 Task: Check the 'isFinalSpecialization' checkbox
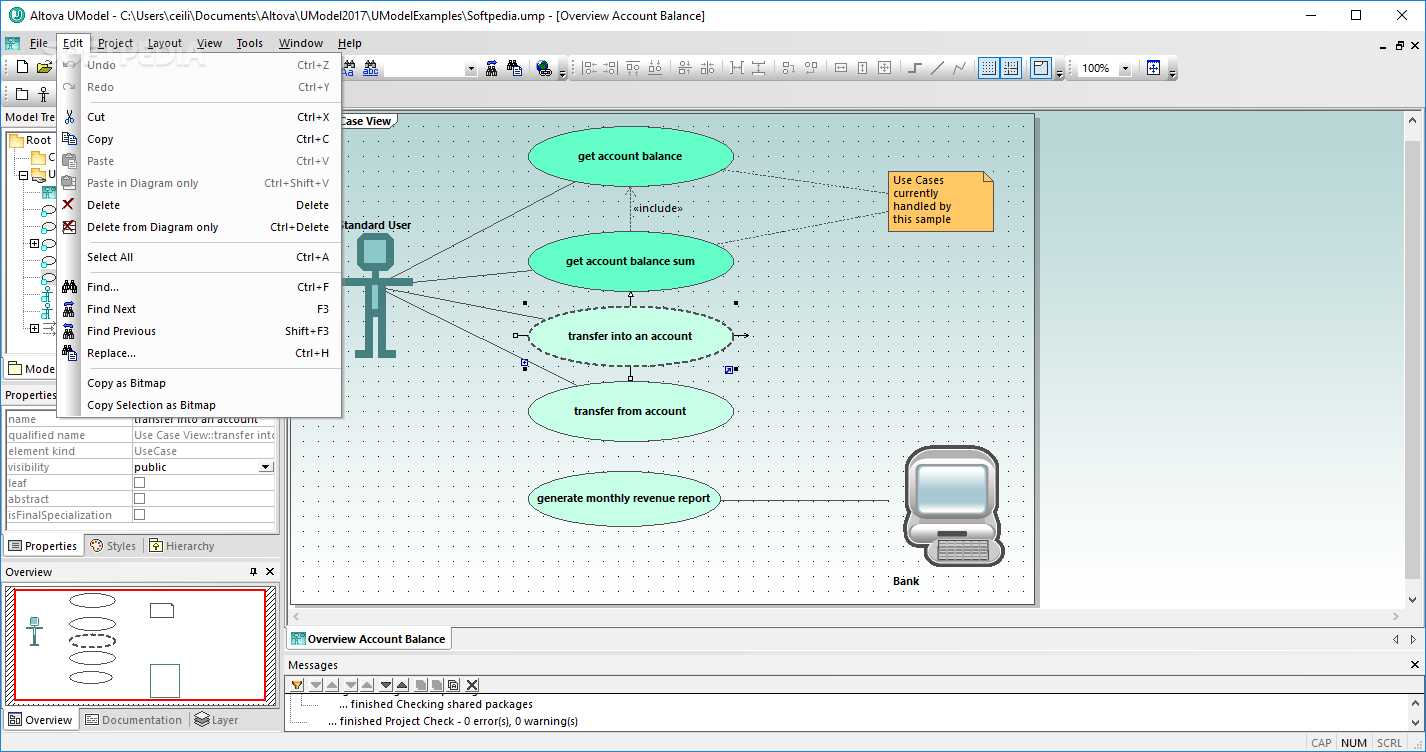coord(140,515)
